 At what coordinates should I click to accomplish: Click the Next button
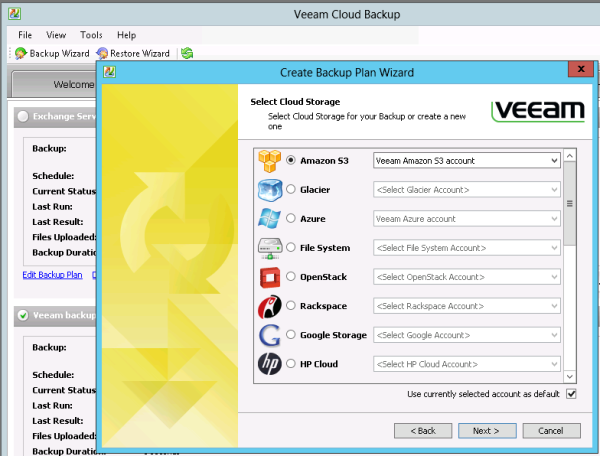click(x=486, y=430)
